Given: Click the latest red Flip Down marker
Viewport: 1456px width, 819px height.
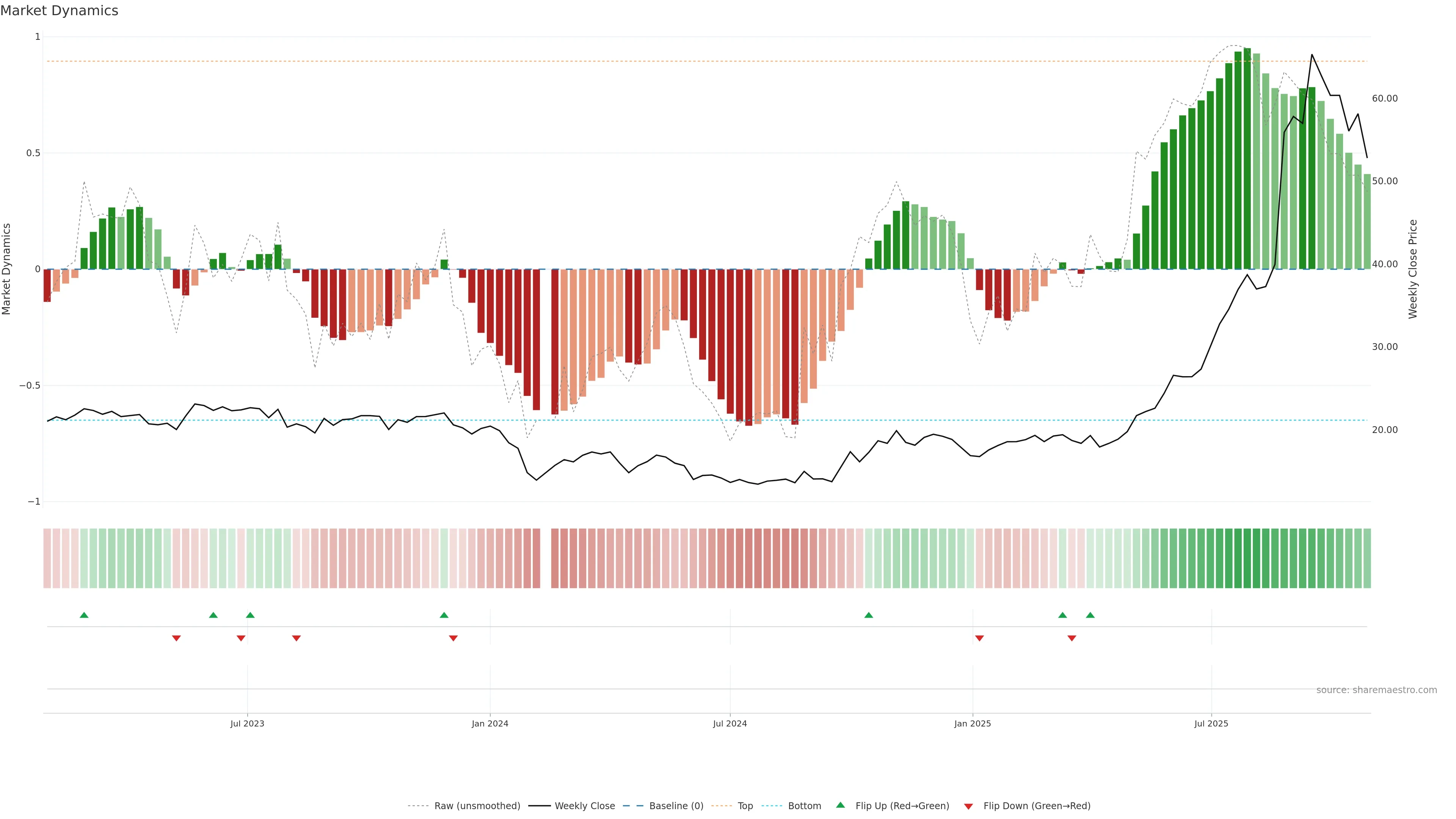Looking at the screenshot, I should (x=1072, y=638).
